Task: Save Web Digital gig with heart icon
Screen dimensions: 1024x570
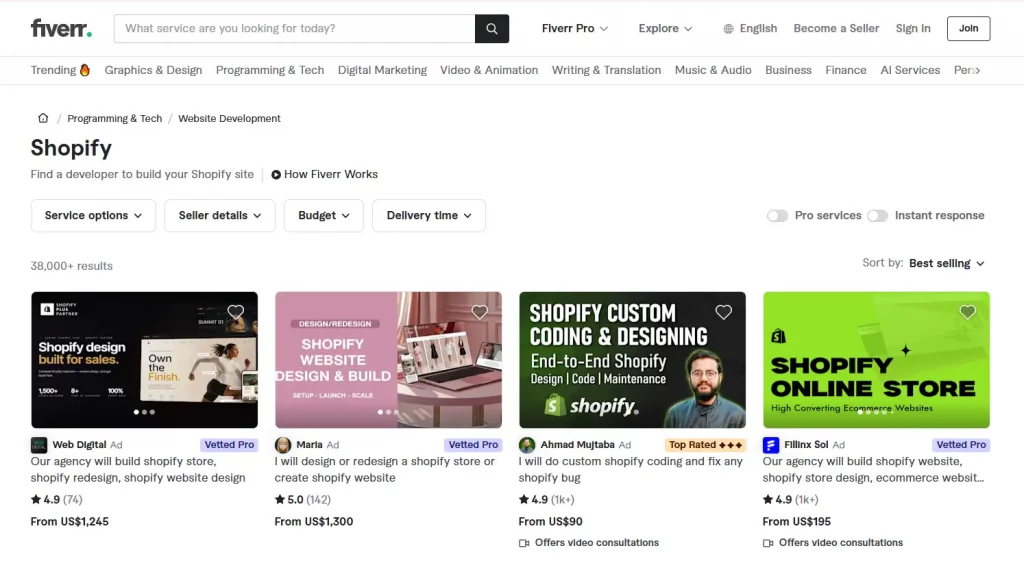Action: [x=236, y=312]
